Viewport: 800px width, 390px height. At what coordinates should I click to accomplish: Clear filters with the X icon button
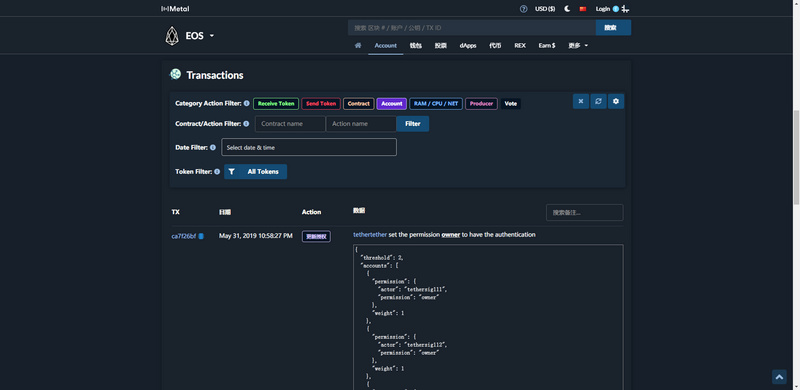coord(581,101)
